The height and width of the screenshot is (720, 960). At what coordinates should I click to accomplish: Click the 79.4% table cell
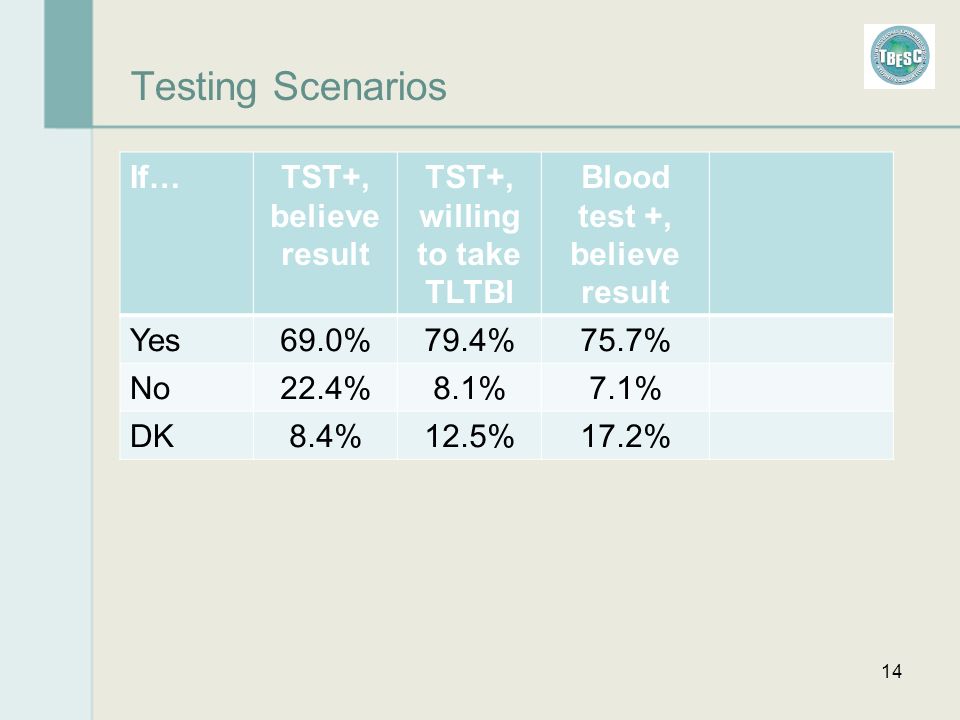(x=469, y=339)
